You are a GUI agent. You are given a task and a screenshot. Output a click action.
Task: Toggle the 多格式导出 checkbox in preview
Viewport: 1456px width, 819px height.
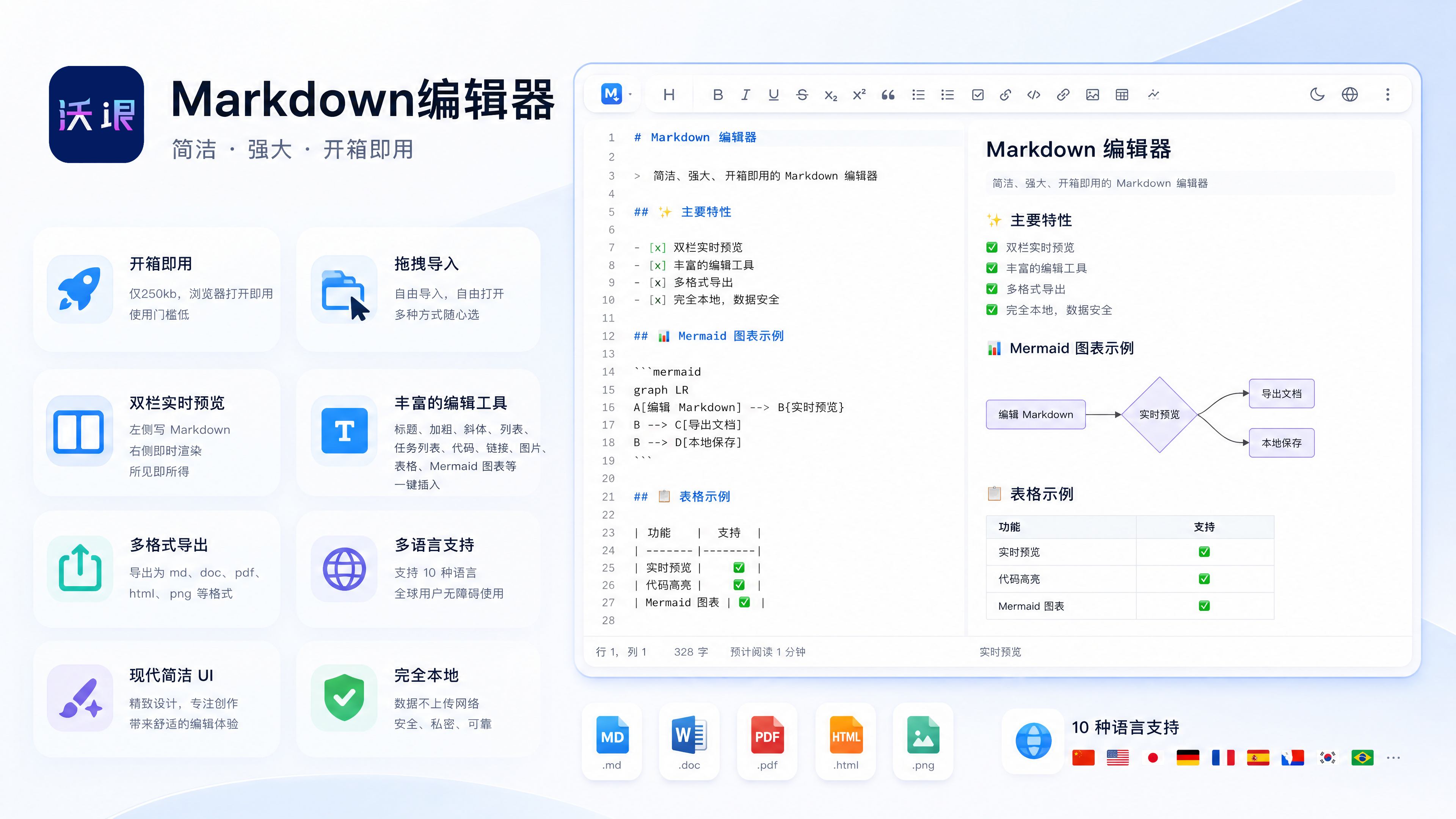992,289
